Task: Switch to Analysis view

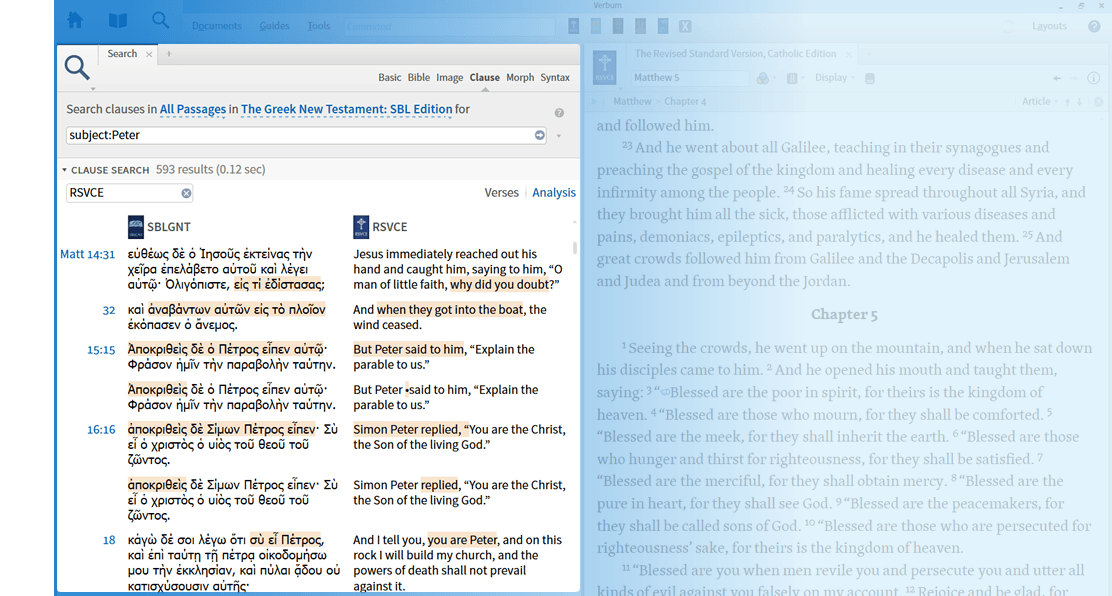Action: pos(554,193)
